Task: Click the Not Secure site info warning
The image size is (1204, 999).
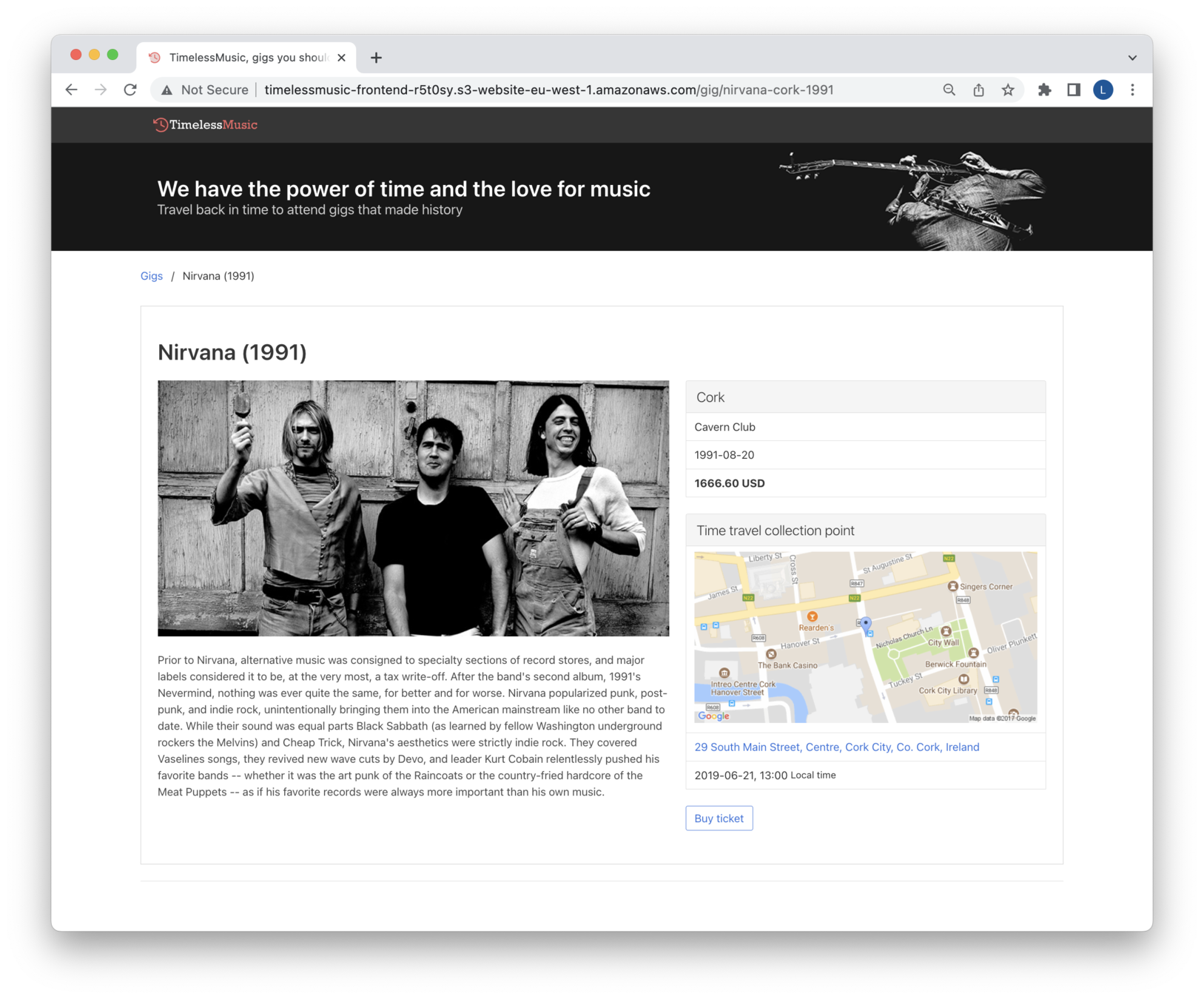Action: tap(205, 90)
